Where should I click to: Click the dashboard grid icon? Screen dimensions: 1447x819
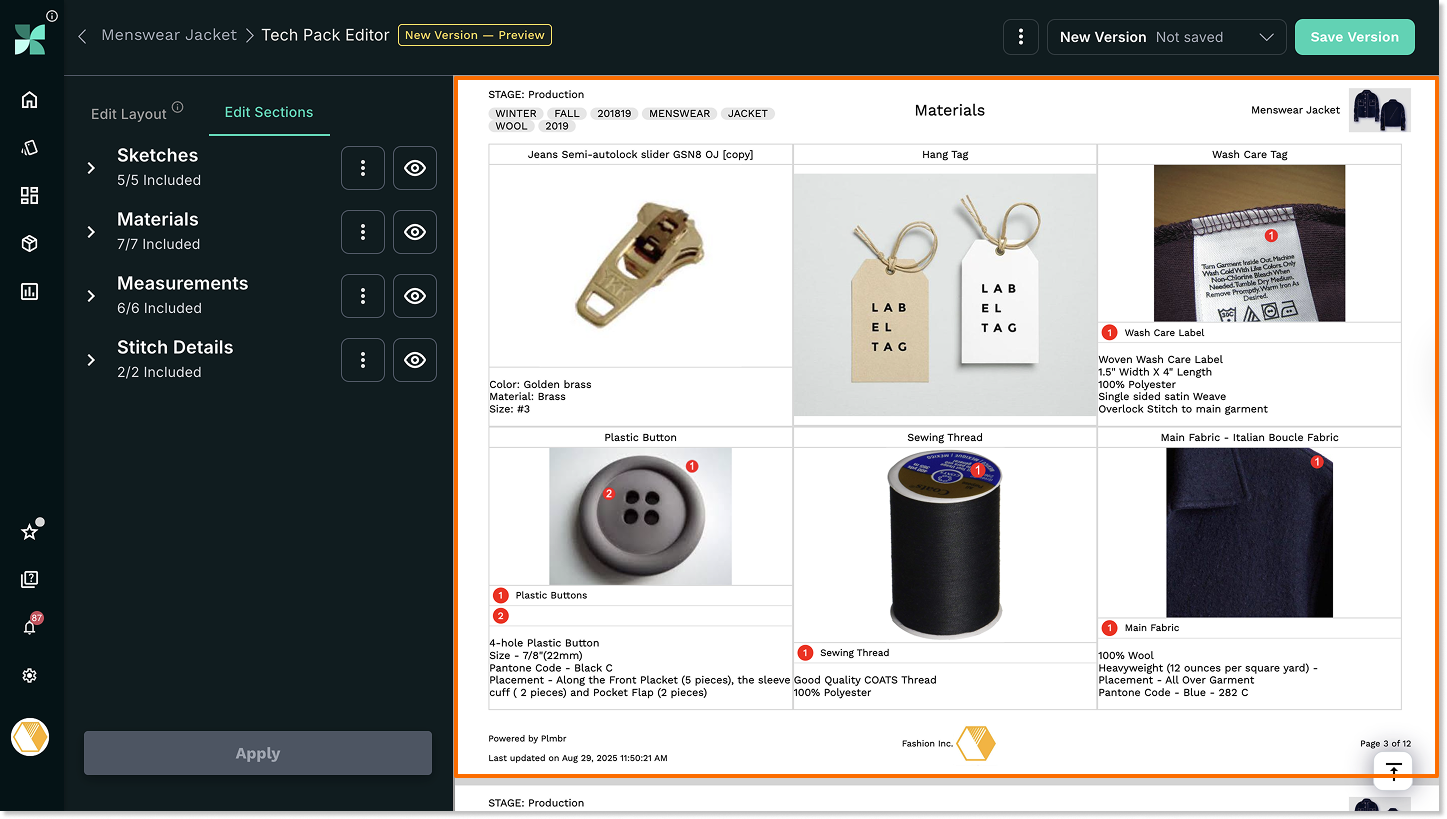(x=29, y=195)
